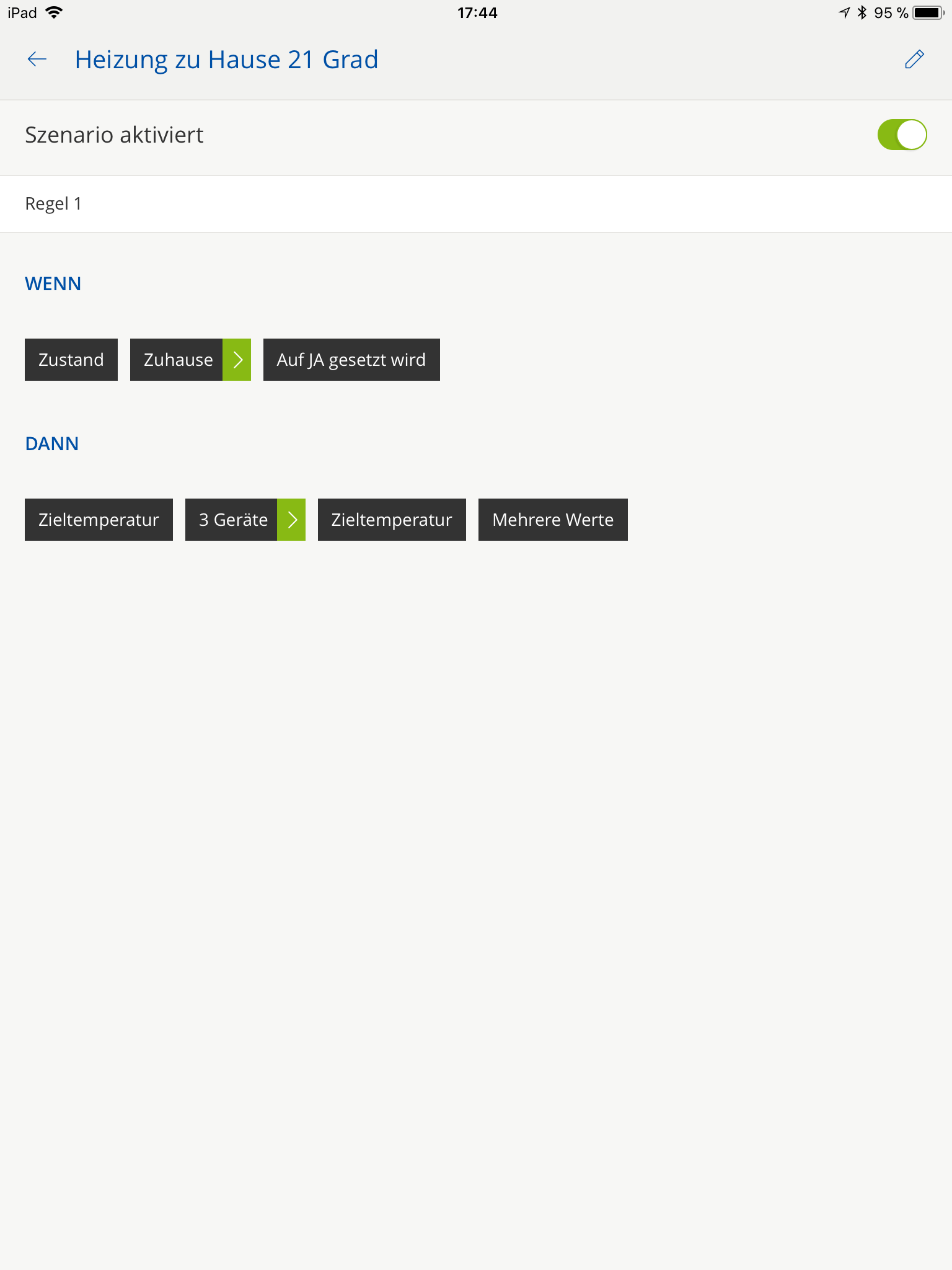Tap the first Zieltemperatur action chip
The height and width of the screenshot is (1270, 952).
(x=99, y=520)
